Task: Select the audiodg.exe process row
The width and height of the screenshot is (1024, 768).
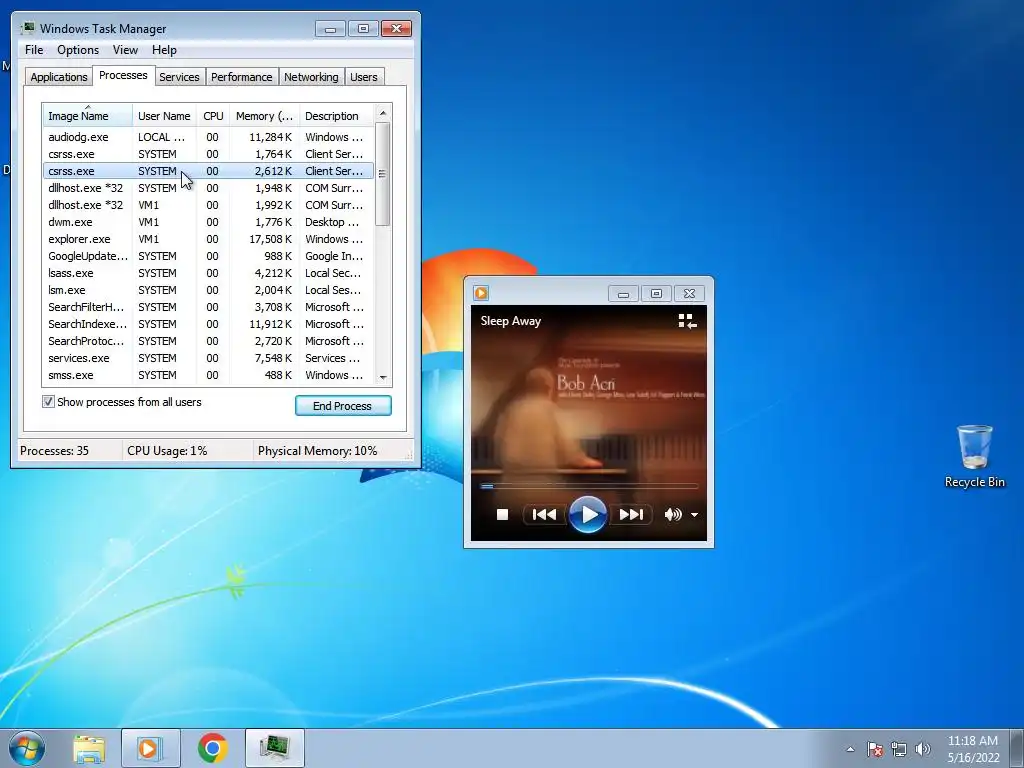Action: click(208, 137)
